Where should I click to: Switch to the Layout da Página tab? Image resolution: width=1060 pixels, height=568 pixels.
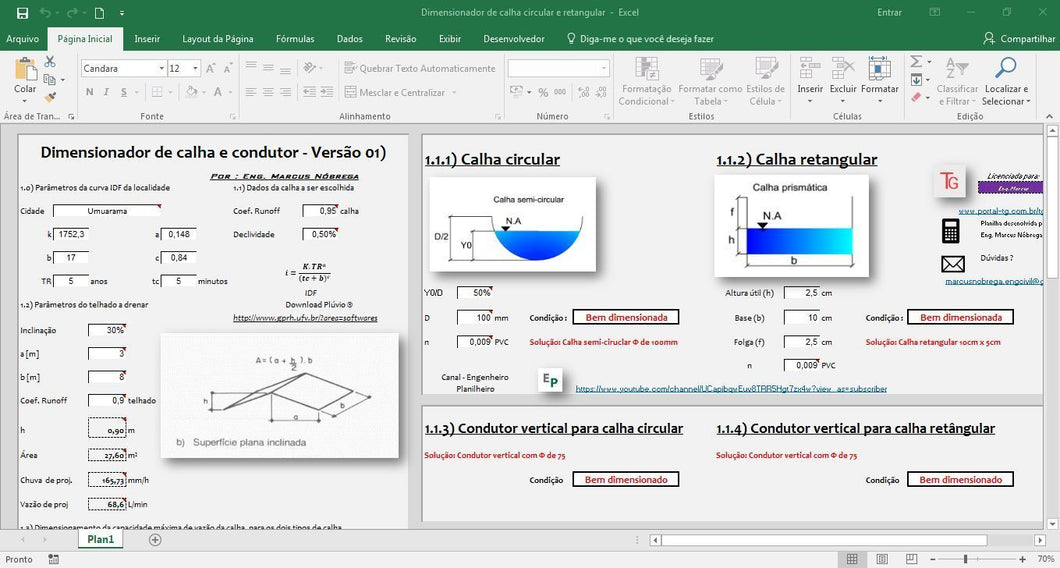pos(218,39)
